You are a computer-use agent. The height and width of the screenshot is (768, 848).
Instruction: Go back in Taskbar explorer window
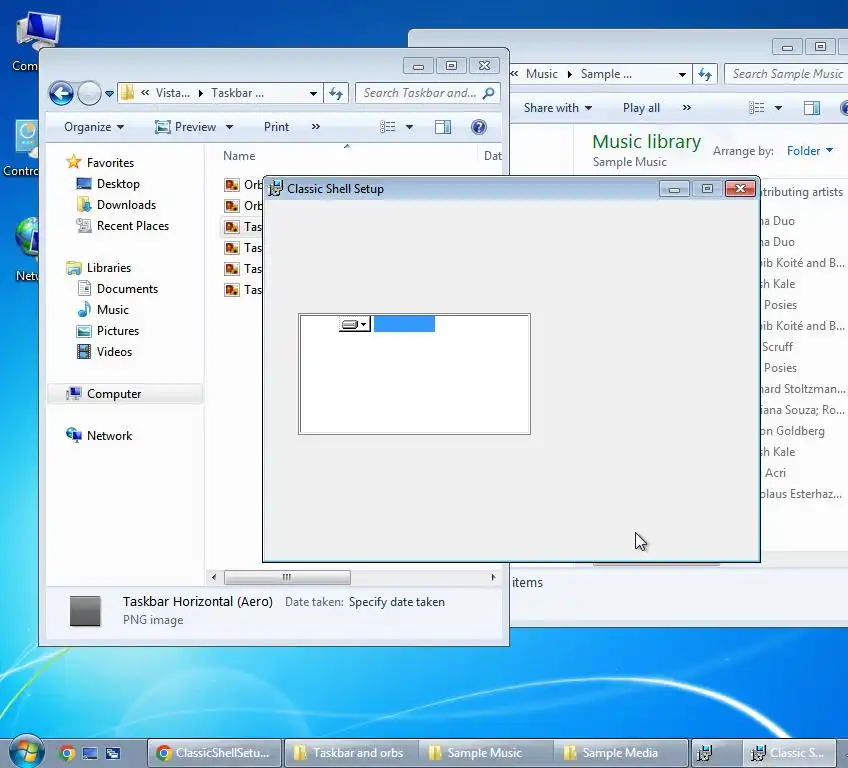pyautogui.click(x=61, y=94)
